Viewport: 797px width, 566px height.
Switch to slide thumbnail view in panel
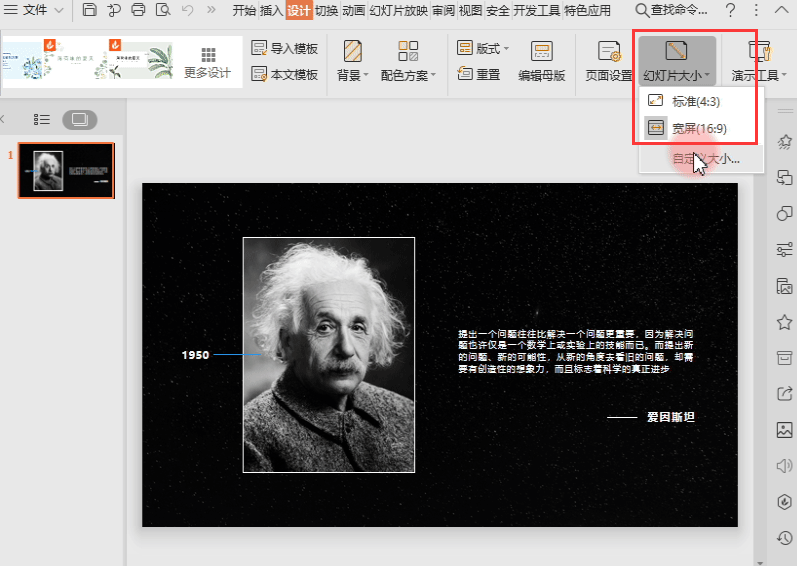[x=80, y=119]
